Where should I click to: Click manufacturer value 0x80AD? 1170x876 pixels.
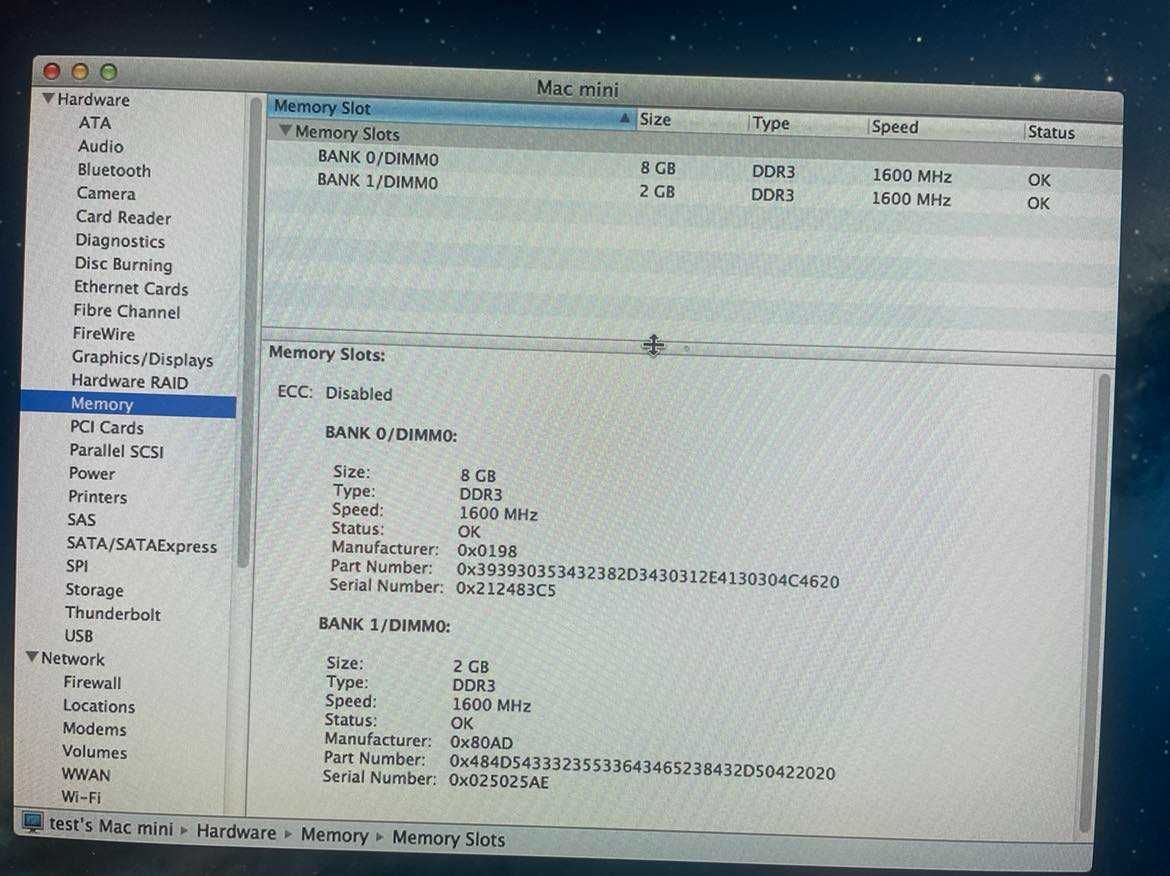(x=481, y=742)
